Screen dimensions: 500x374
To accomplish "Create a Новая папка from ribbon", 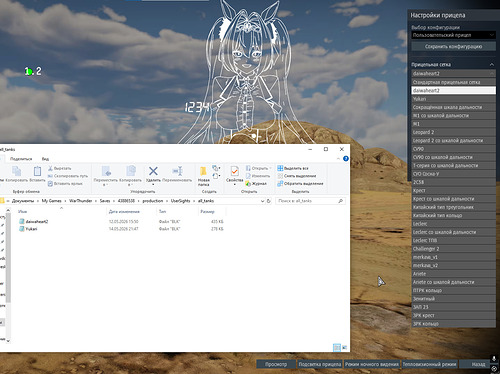I will coord(203,176).
